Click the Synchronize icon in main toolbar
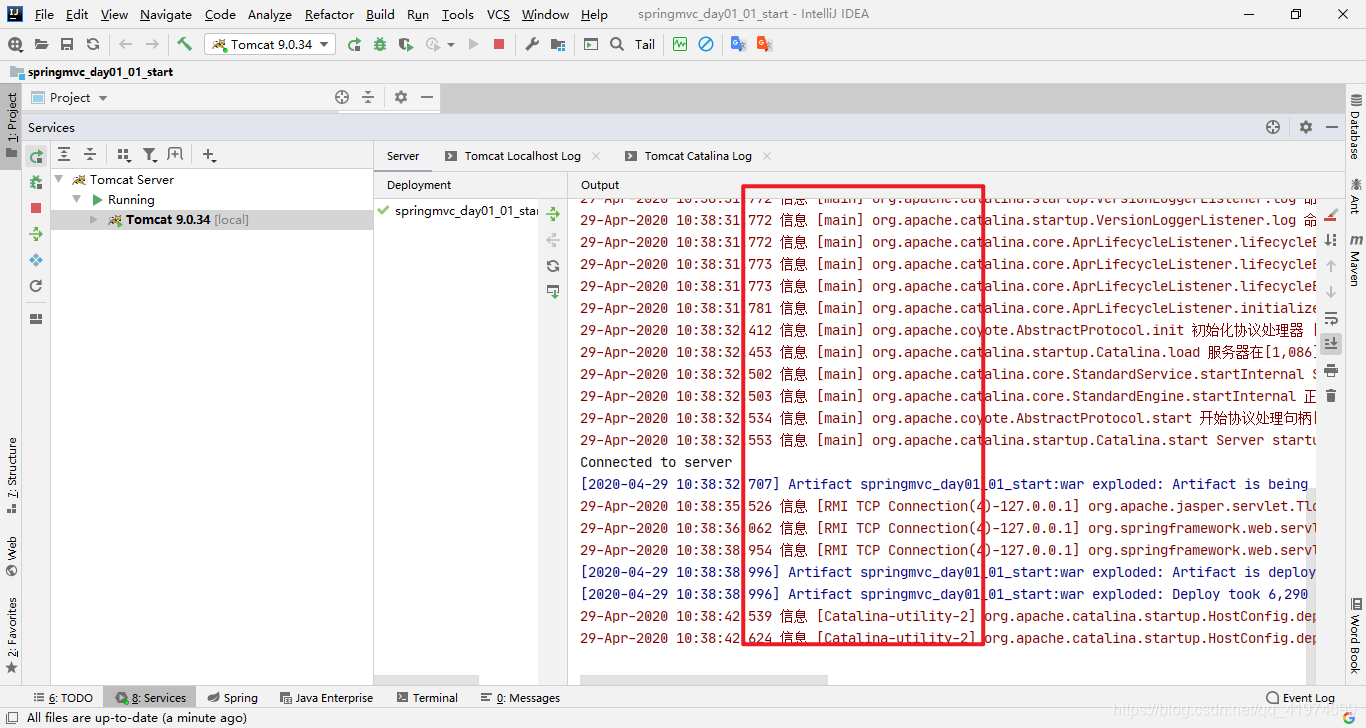1366x728 pixels. 93,44
